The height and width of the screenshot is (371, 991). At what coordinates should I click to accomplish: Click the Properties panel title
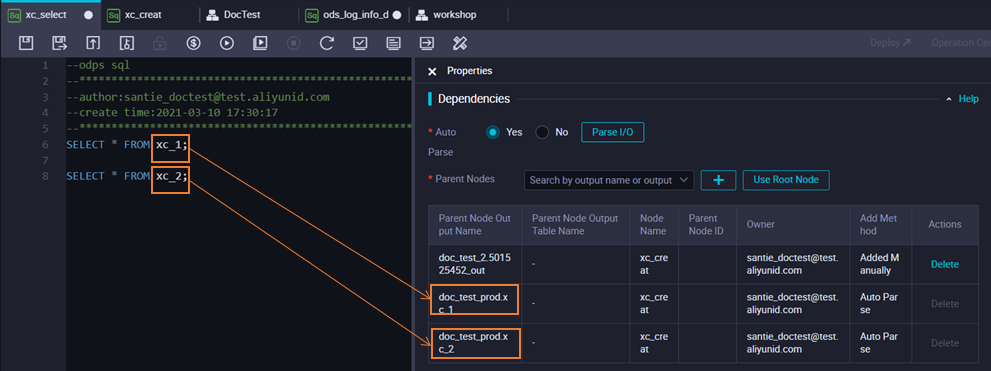[470, 71]
